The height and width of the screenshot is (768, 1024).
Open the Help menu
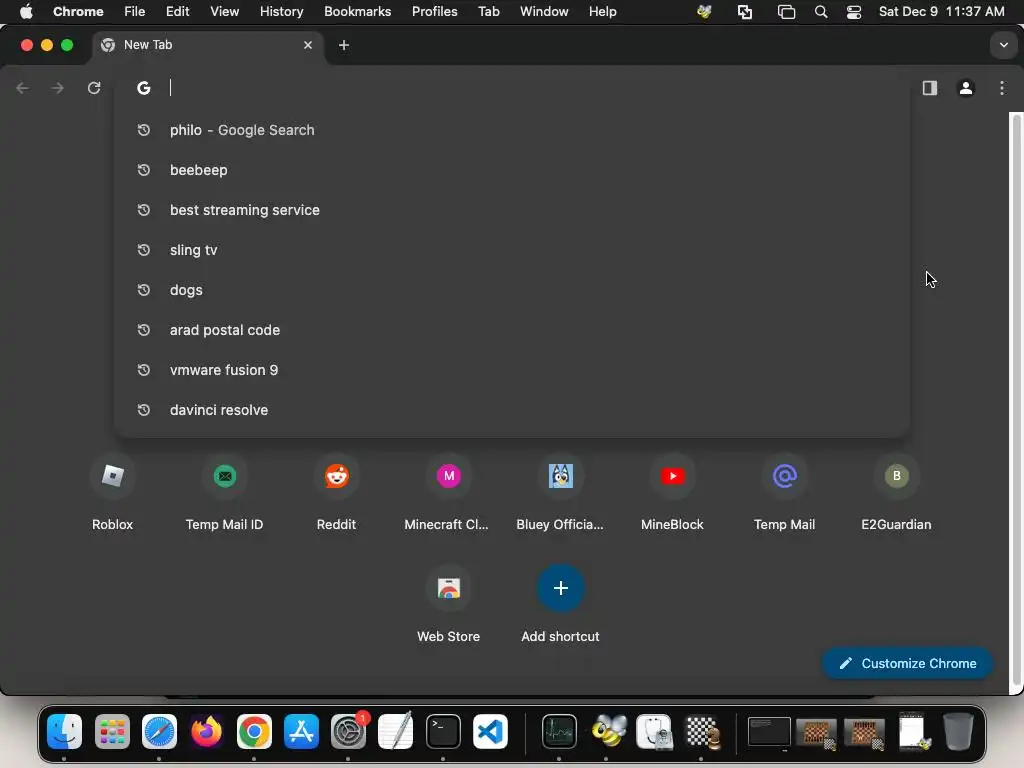(602, 12)
